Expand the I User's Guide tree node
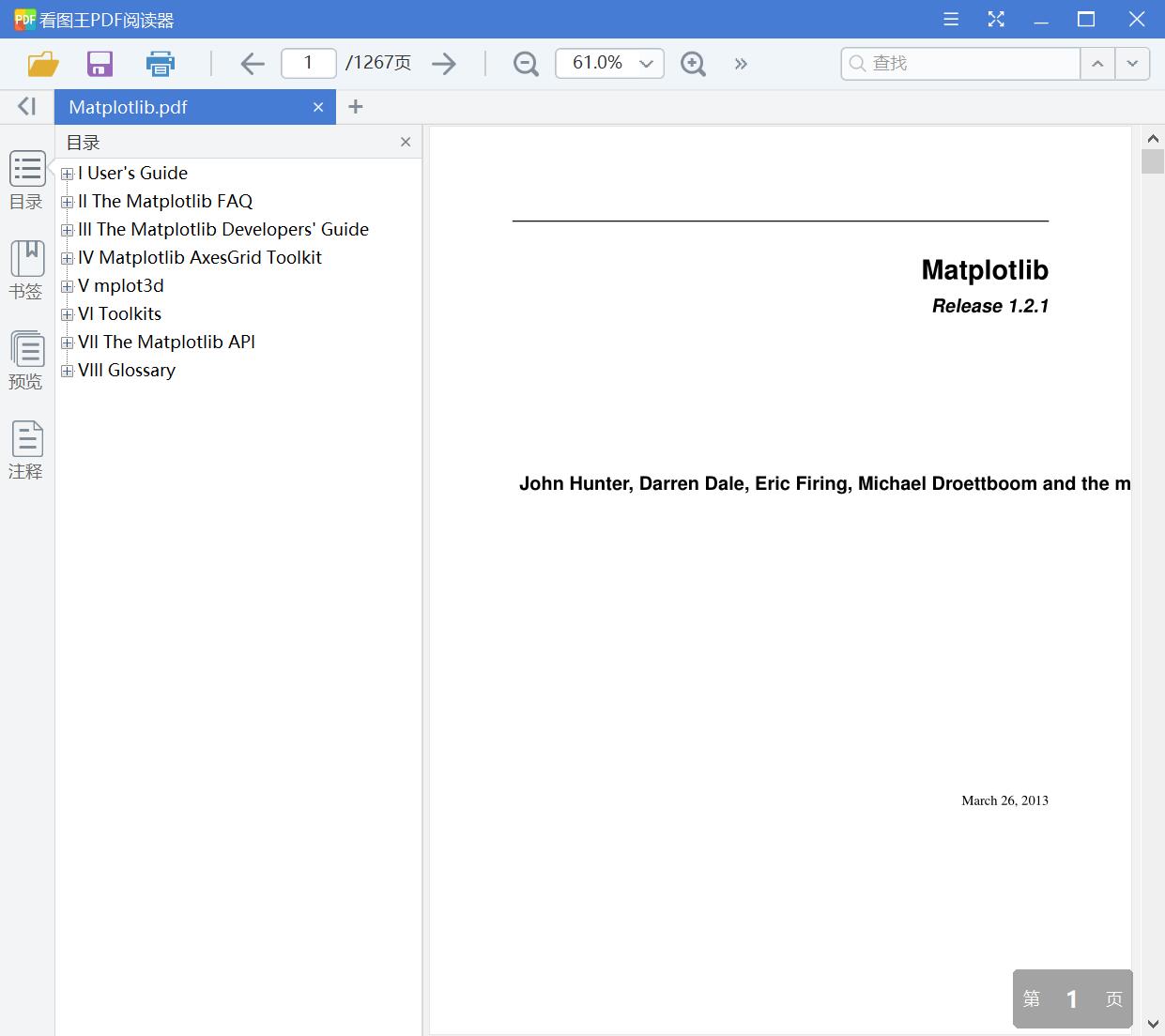 click(67, 173)
